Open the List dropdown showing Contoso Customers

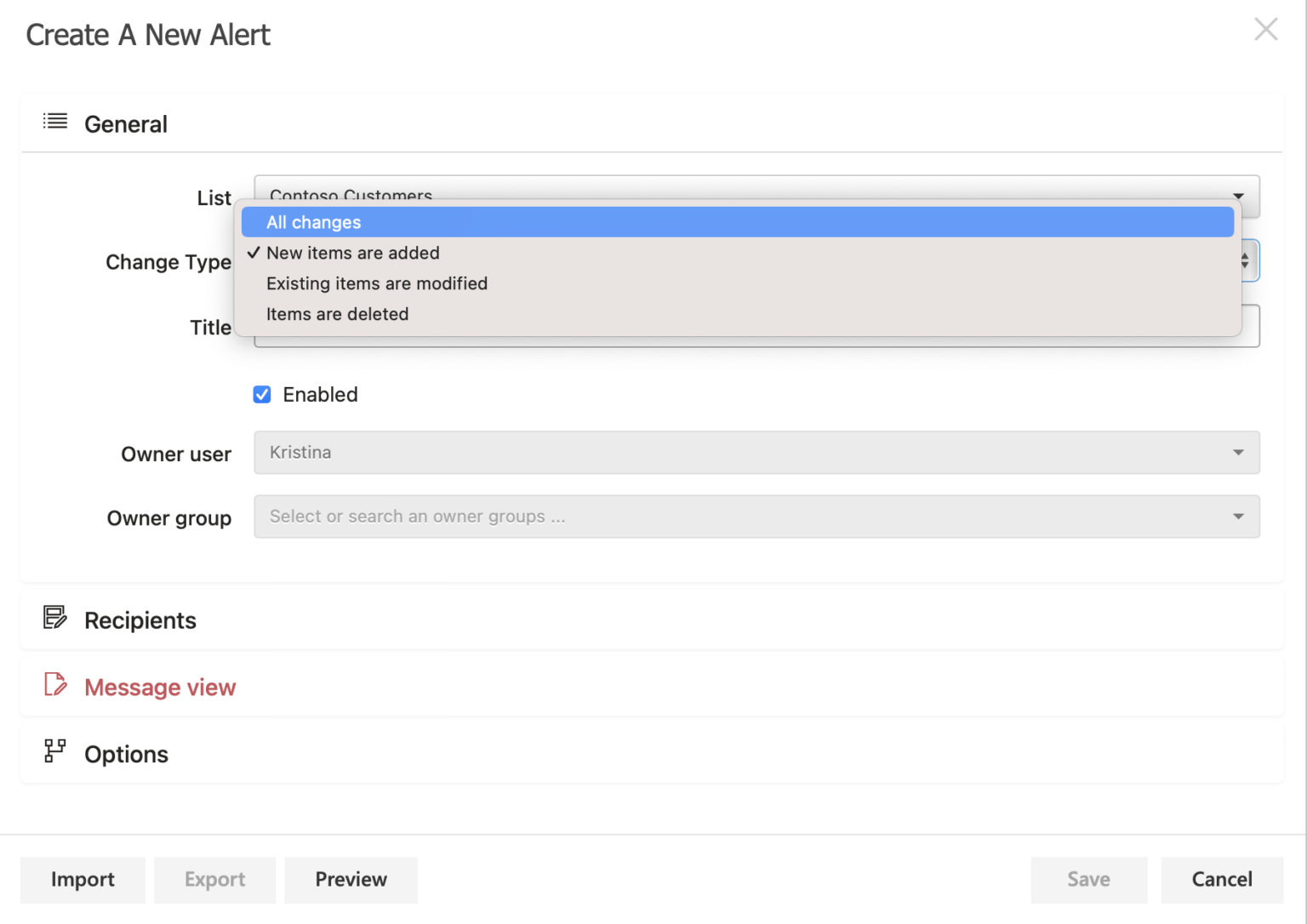(x=1239, y=196)
